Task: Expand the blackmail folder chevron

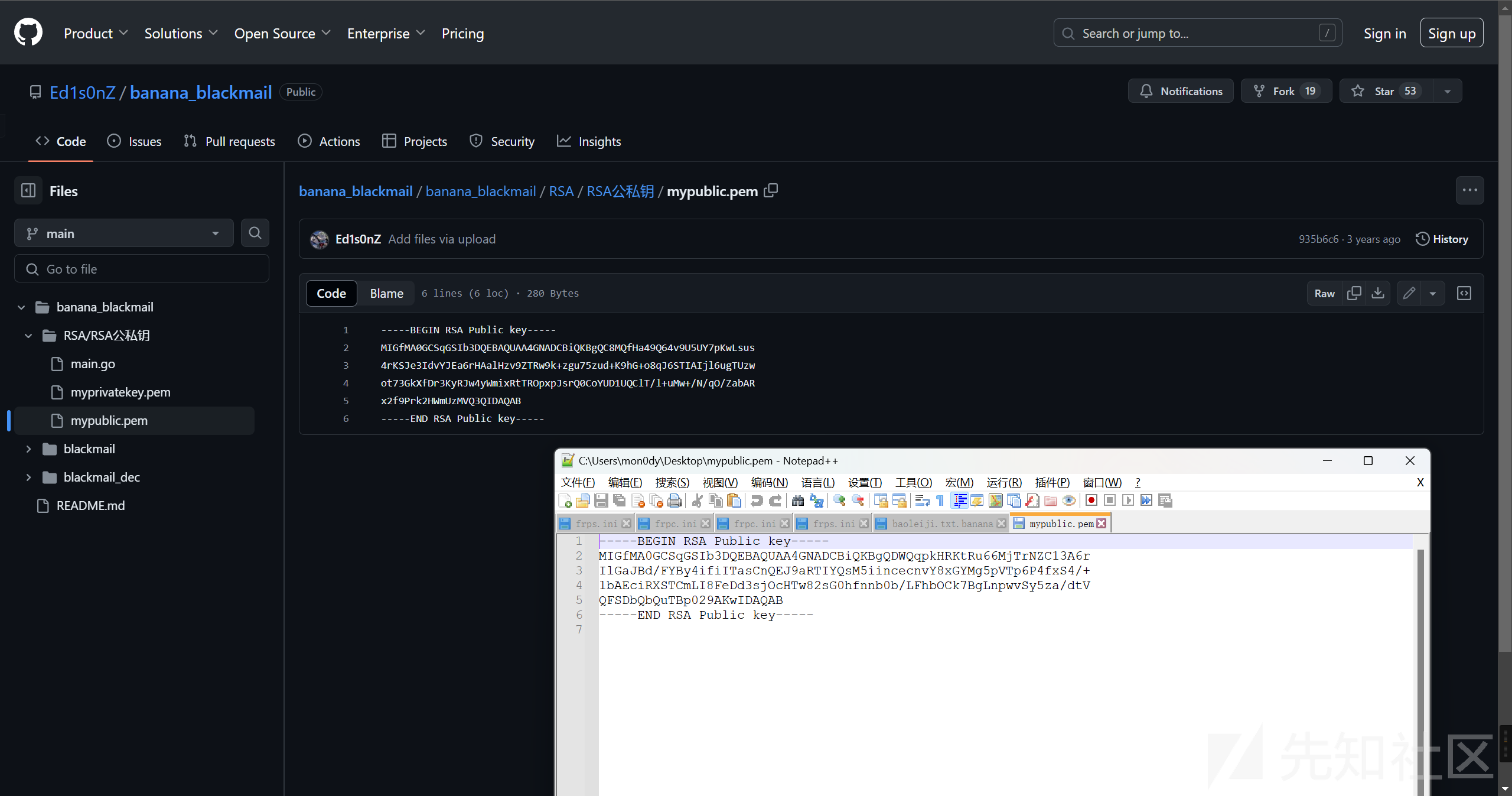Action: point(28,449)
